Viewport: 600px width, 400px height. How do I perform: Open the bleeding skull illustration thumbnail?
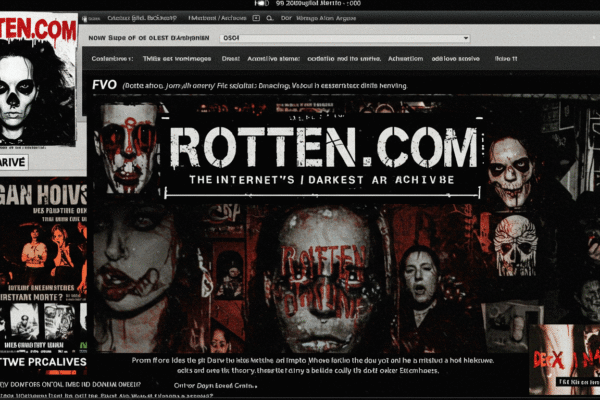[515, 245]
